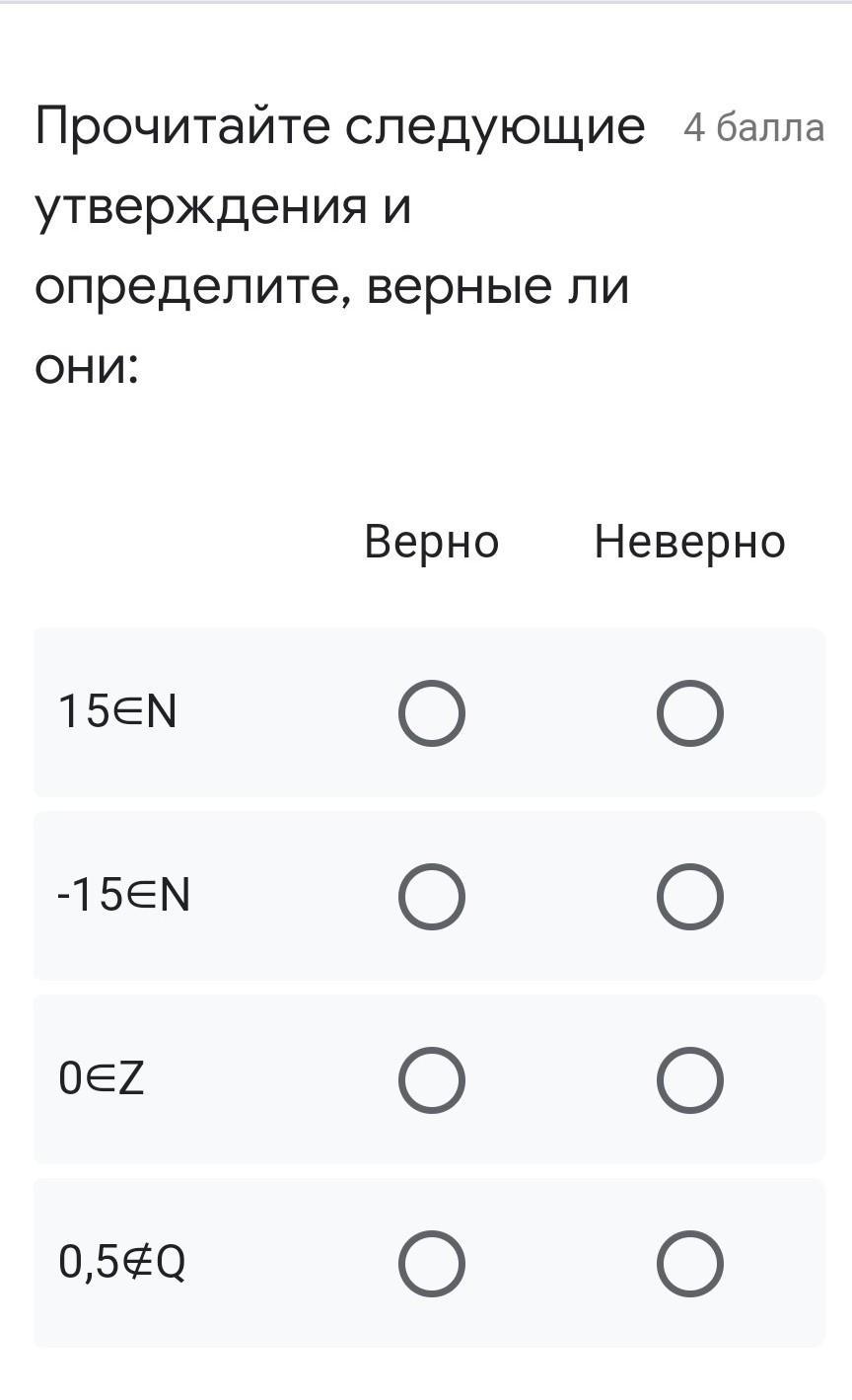
Task: Choose Верно for 0∈Z
Action: click(432, 1079)
